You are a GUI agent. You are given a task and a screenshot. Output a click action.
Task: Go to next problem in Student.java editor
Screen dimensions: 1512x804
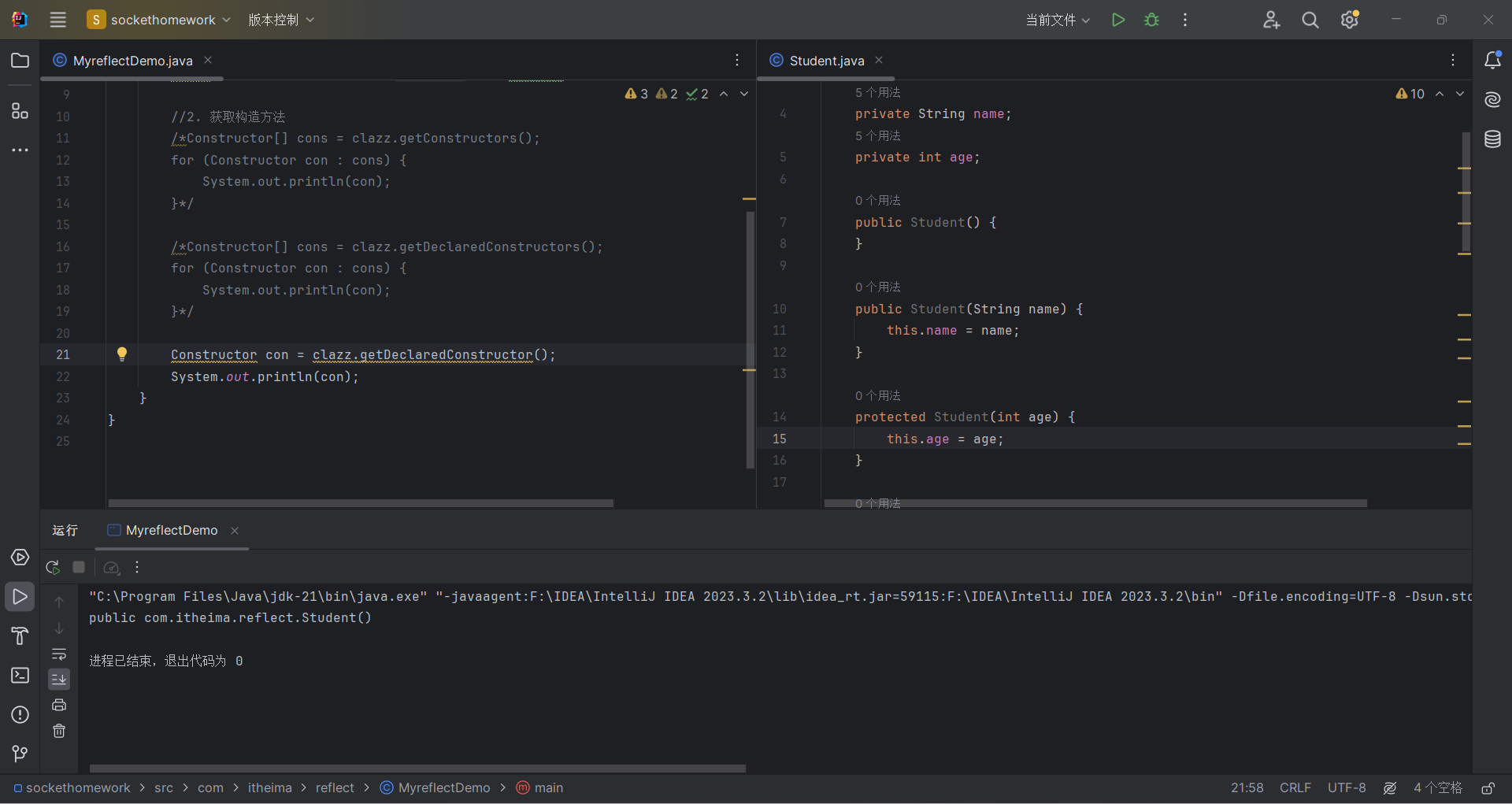coord(1460,94)
